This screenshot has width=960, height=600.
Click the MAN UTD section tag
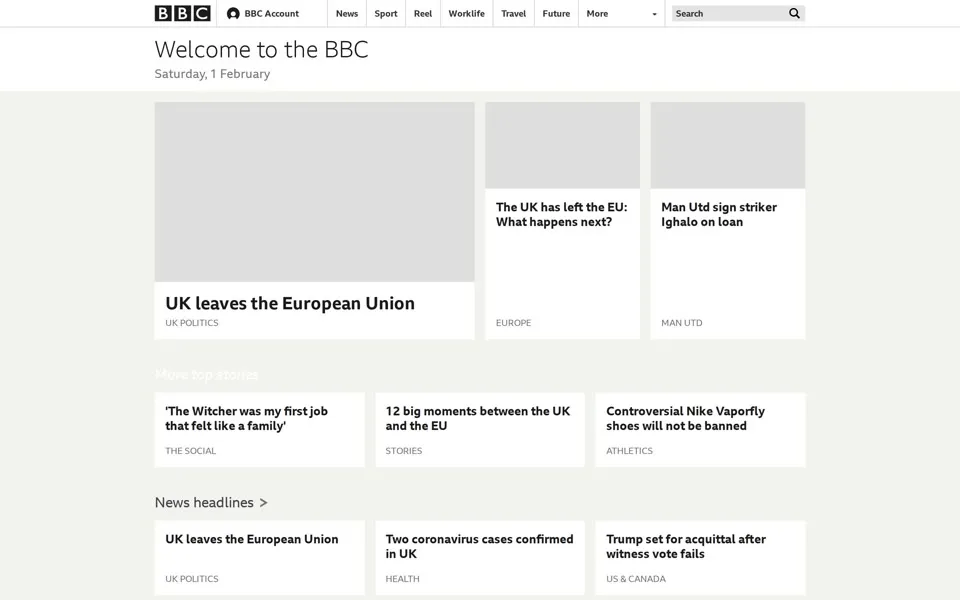681,323
